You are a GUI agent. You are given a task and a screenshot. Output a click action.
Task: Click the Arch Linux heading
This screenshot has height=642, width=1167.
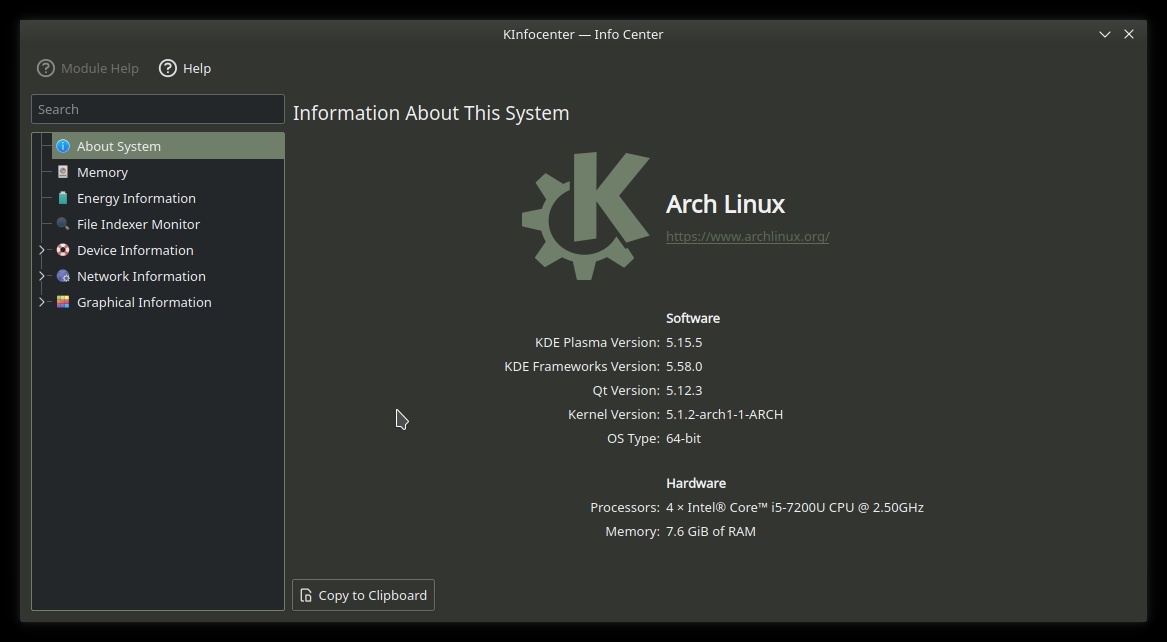point(725,204)
